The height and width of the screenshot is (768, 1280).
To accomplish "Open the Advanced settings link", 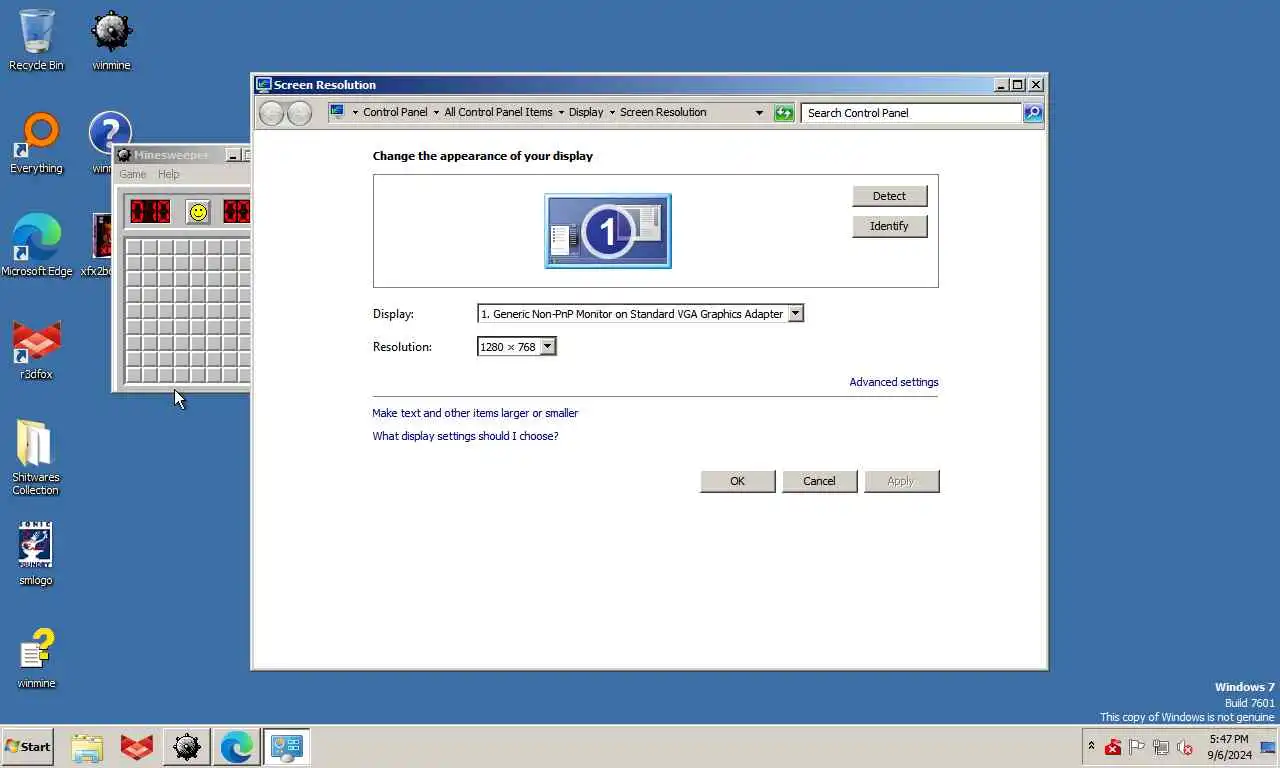I will [894, 382].
